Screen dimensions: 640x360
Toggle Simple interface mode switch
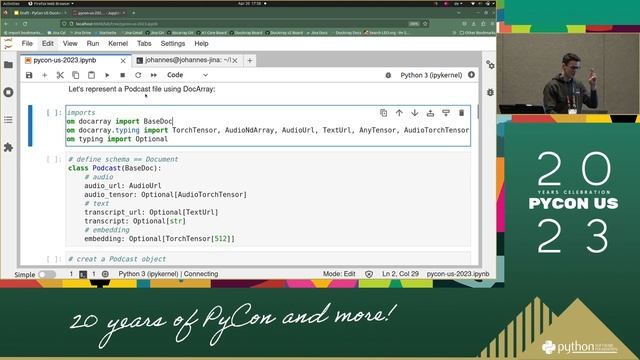tap(47, 274)
